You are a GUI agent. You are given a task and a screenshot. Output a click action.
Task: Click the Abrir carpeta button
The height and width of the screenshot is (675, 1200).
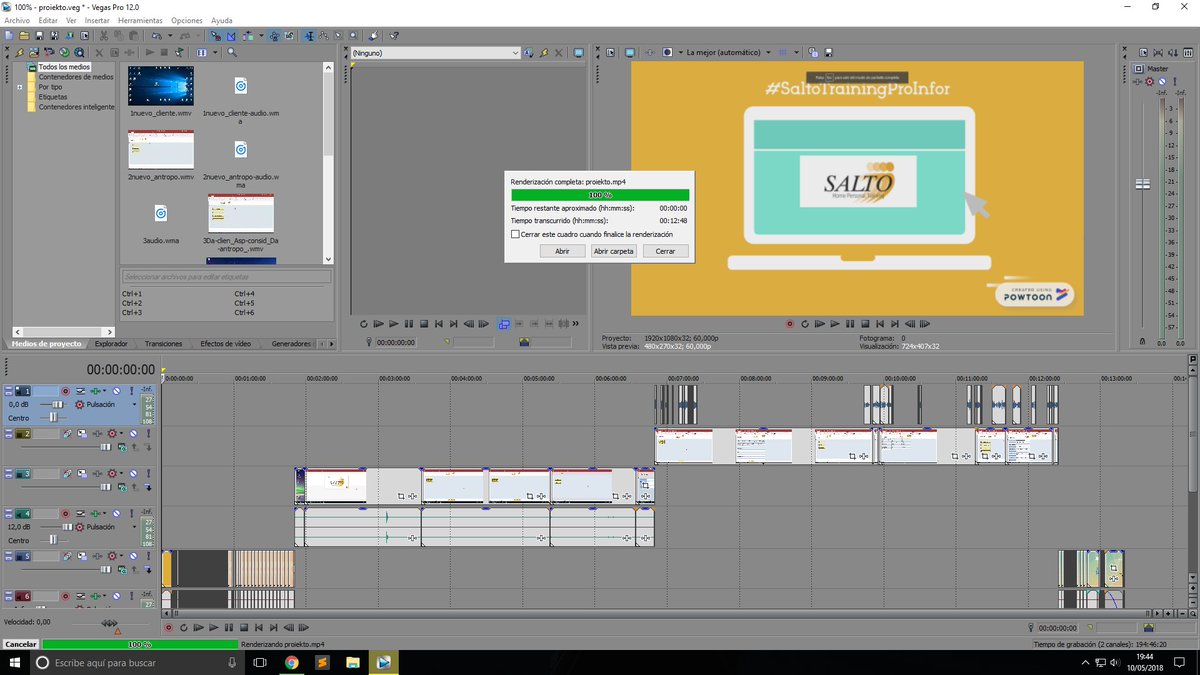pyautogui.click(x=614, y=251)
